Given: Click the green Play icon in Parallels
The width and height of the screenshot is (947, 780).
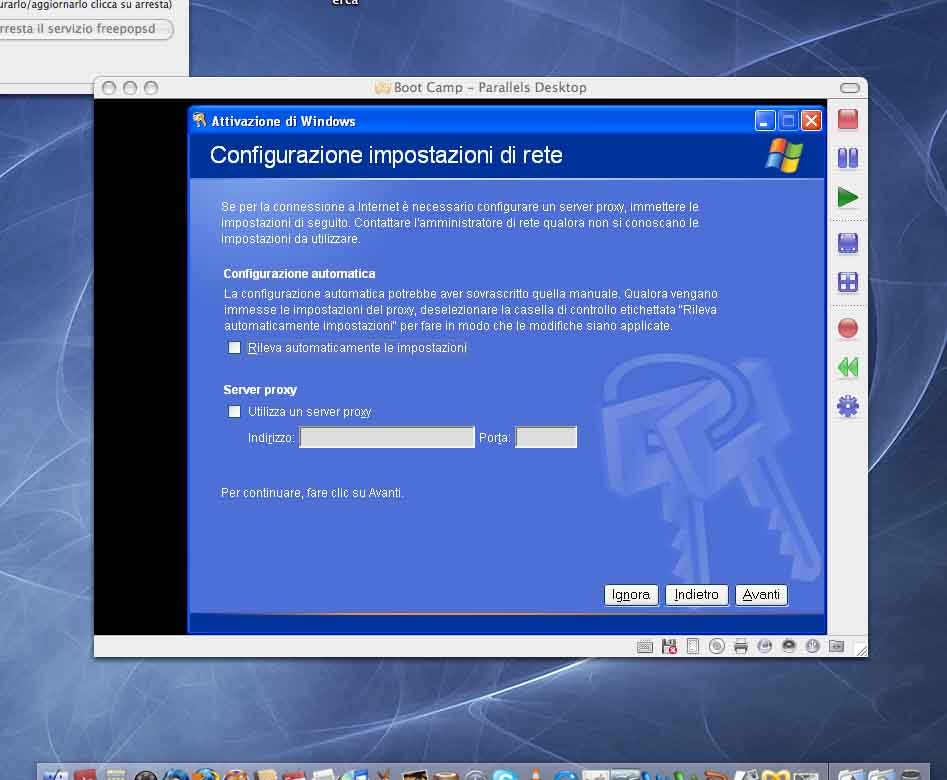Looking at the screenshot, I should [x=848, y=197].
